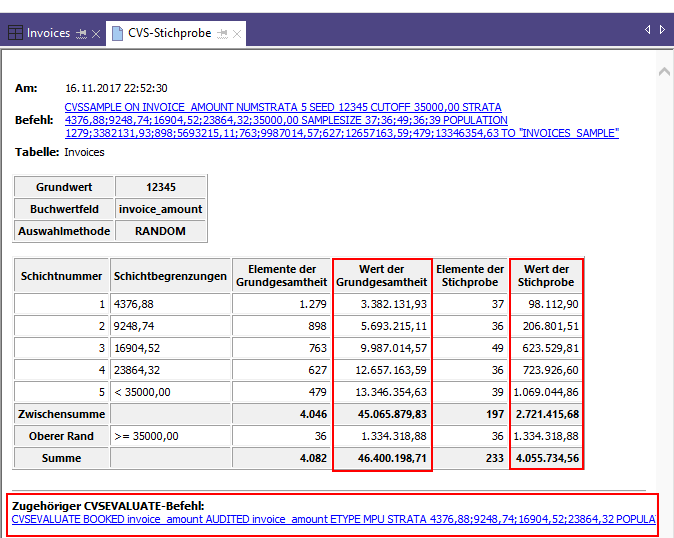This screenshot has width=674, height=538.
Task: Show previous tabs with left arrow
Action: [647, 29]
